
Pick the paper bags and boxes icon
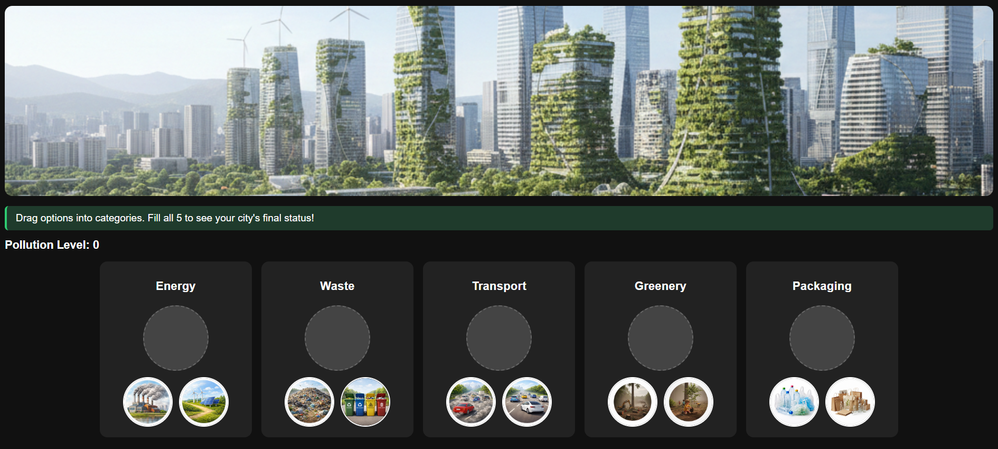tap(850, 402)
